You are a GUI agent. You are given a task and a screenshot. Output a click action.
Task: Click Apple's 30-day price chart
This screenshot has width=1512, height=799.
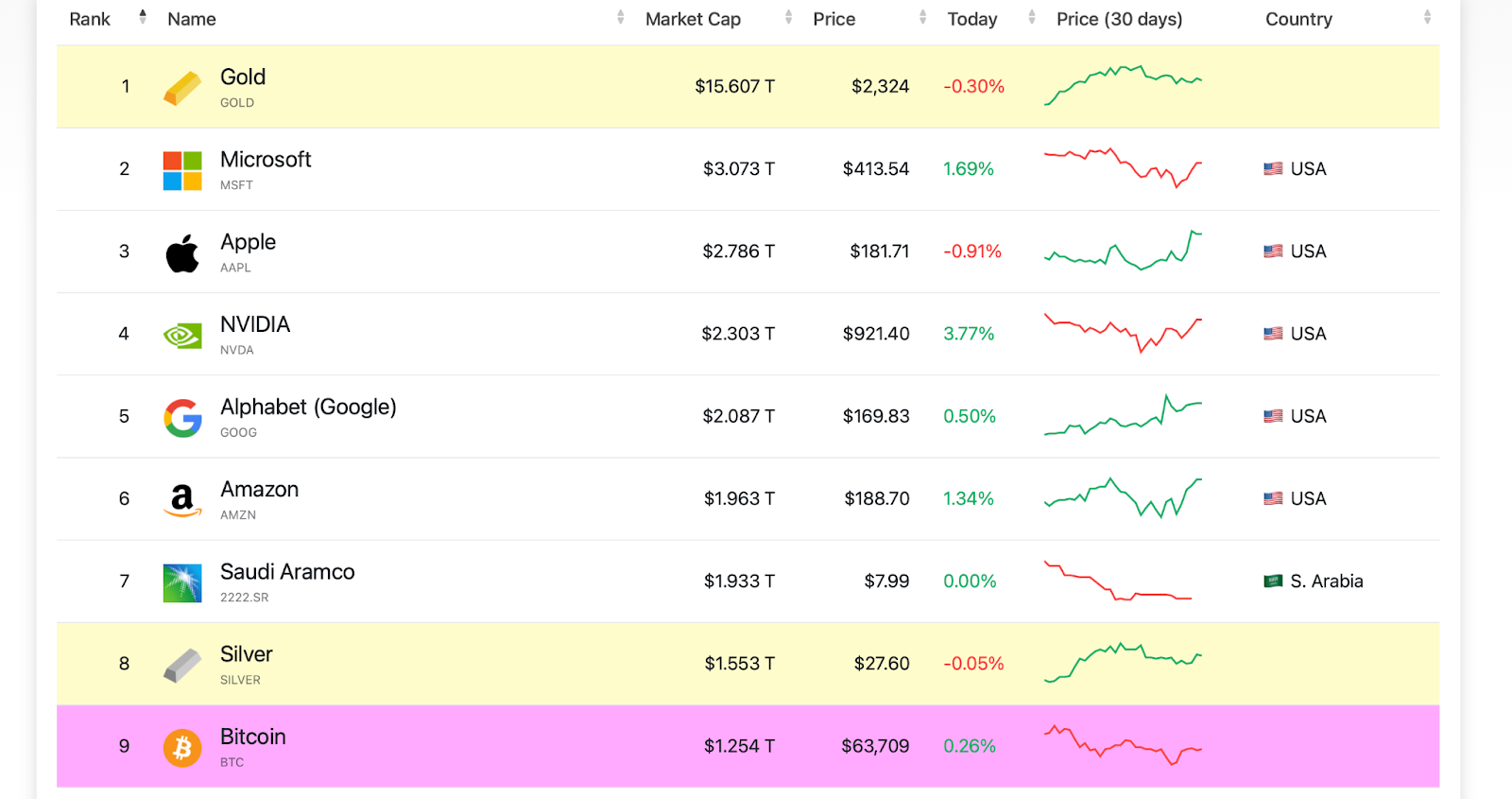tap(1123, 250)
